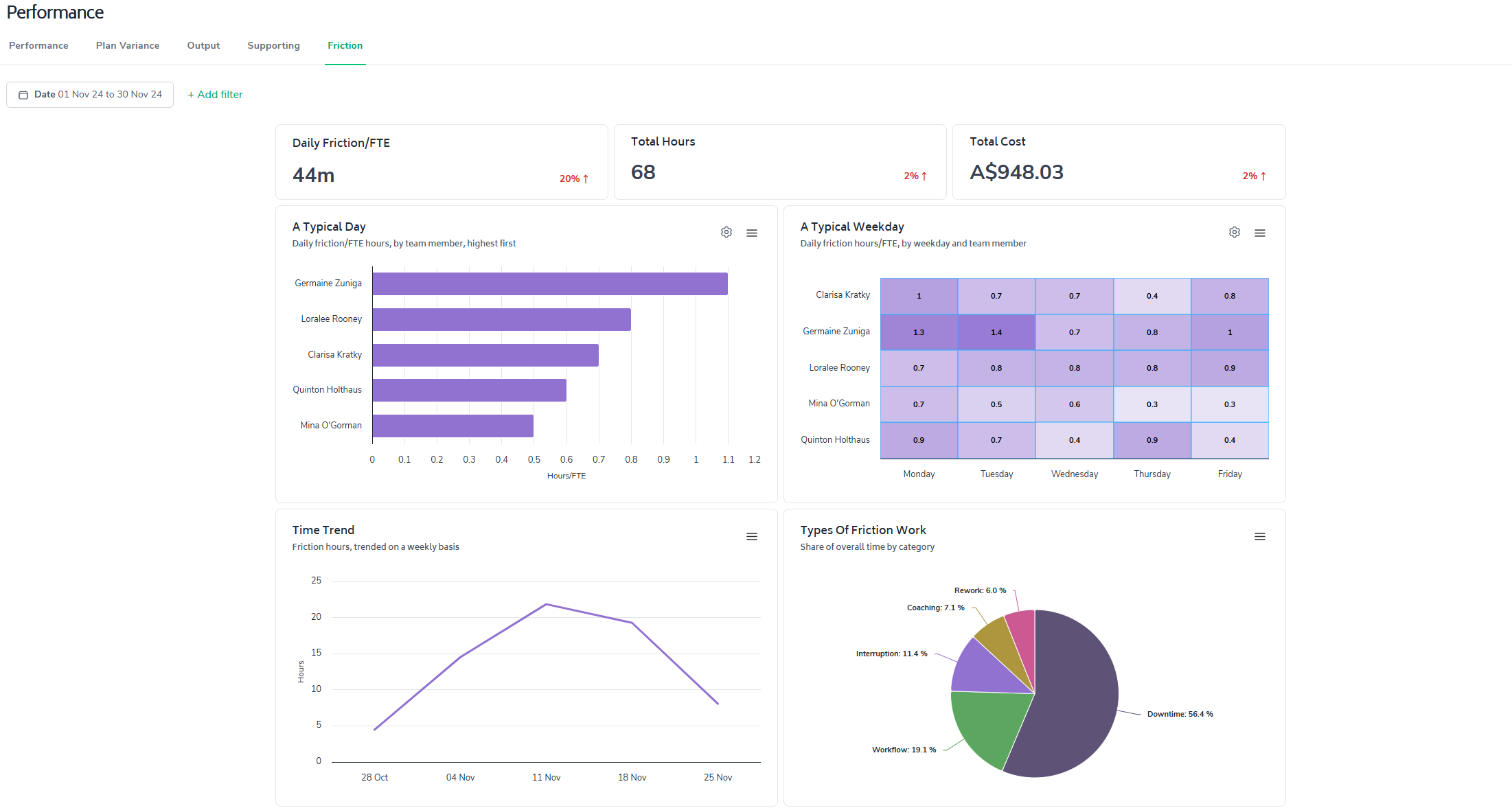This screenshot has height=808, width=1512.
Task: Open hamburger menu on Types Of Friction Work
Action: (x=1260, y=537)
